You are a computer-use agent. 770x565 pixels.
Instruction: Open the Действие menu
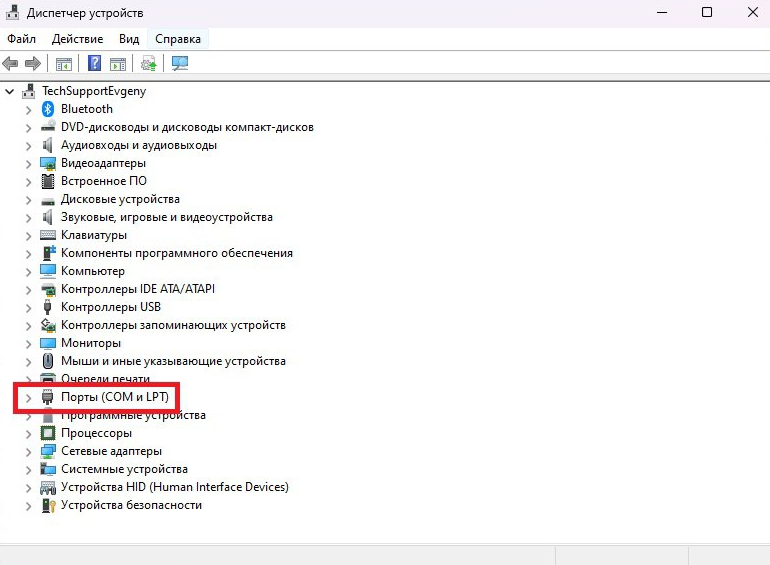[78, 39]
